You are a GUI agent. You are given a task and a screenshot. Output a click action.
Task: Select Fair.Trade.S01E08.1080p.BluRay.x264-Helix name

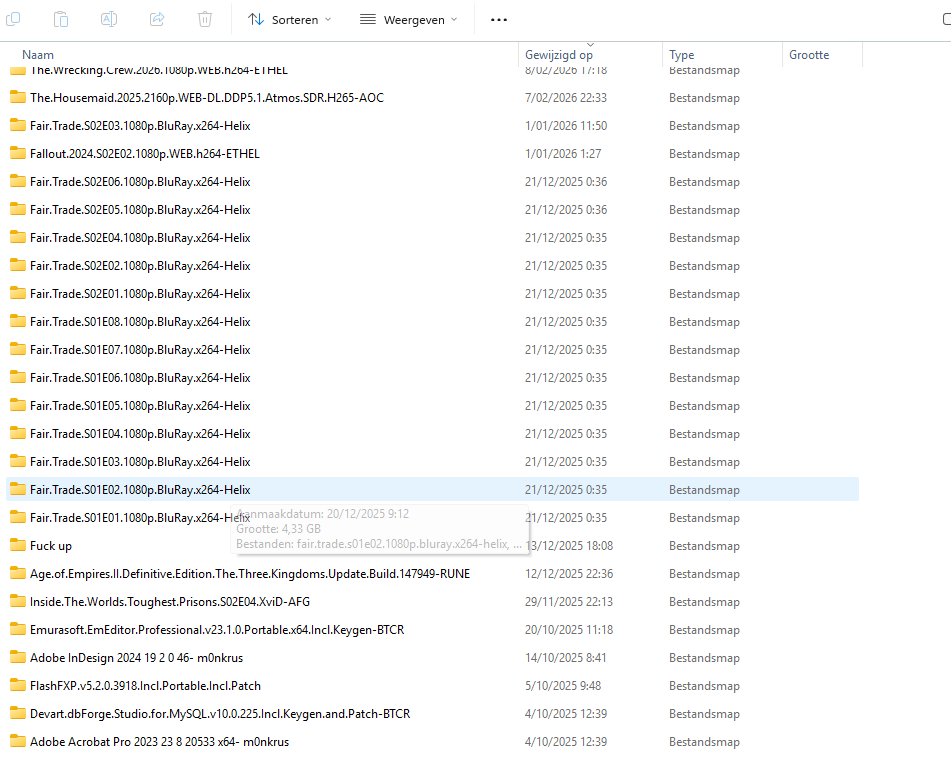tap(140, 321)
